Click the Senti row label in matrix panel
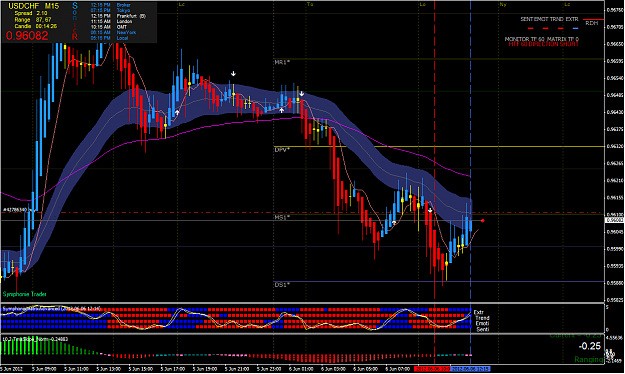 click(x=483, y=329)
